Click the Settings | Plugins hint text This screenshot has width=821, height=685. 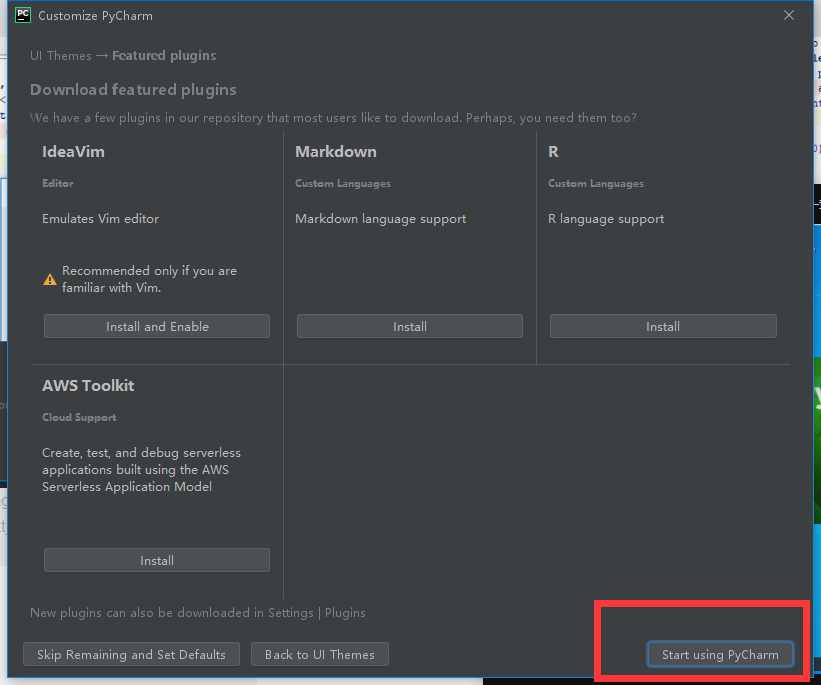click(197, 613)
